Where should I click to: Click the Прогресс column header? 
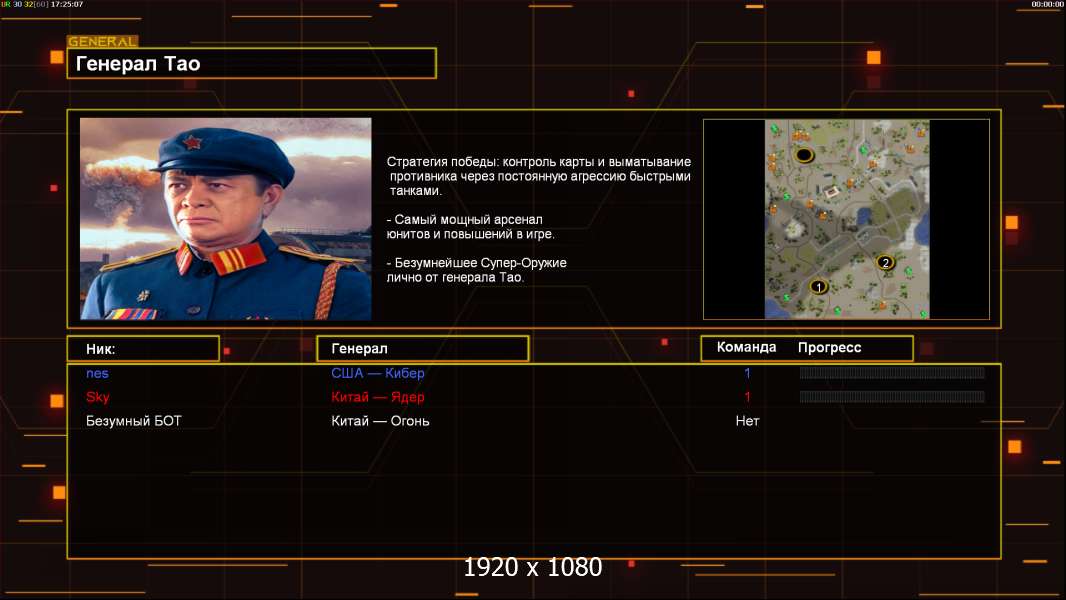(x=829, y=347)
